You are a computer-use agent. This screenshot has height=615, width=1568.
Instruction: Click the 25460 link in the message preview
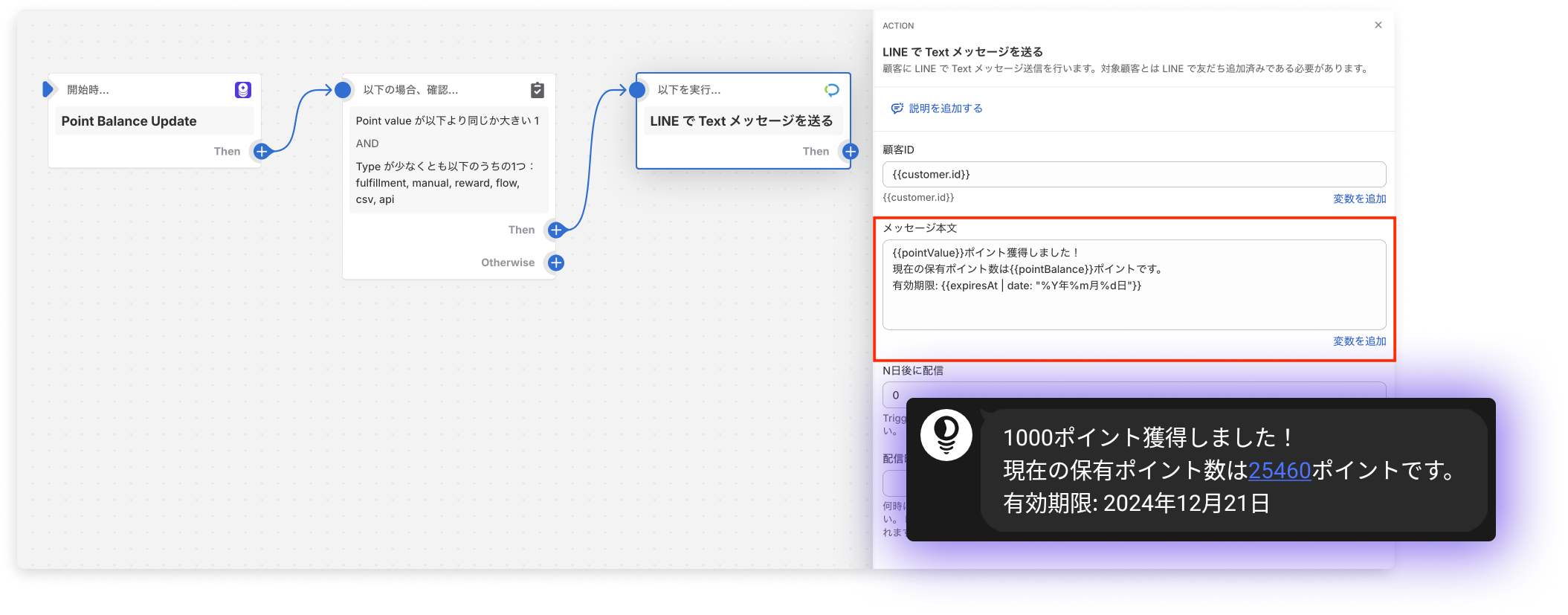(1279, 471)
